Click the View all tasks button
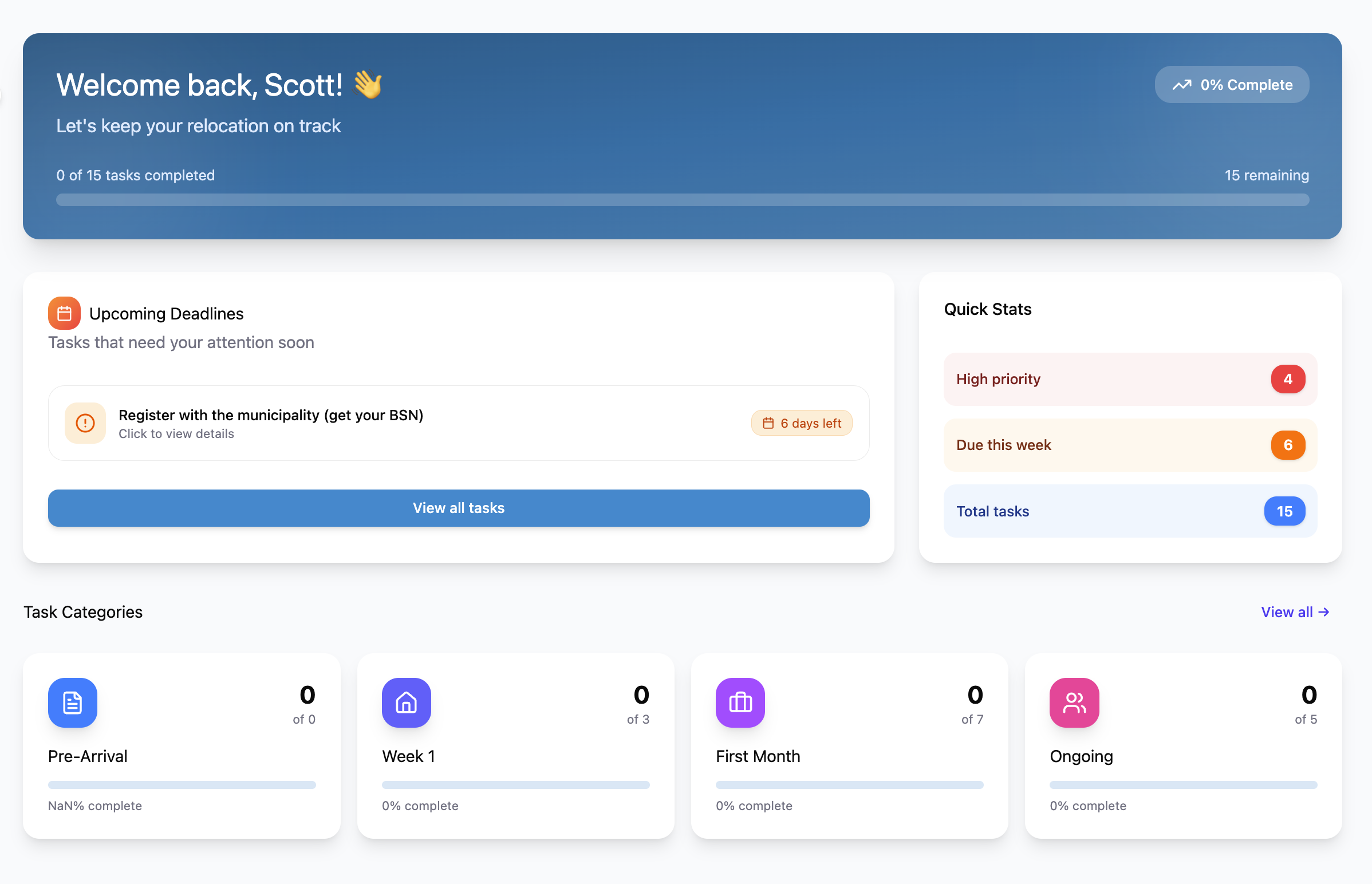1372x884 pixels. (458, 508)
